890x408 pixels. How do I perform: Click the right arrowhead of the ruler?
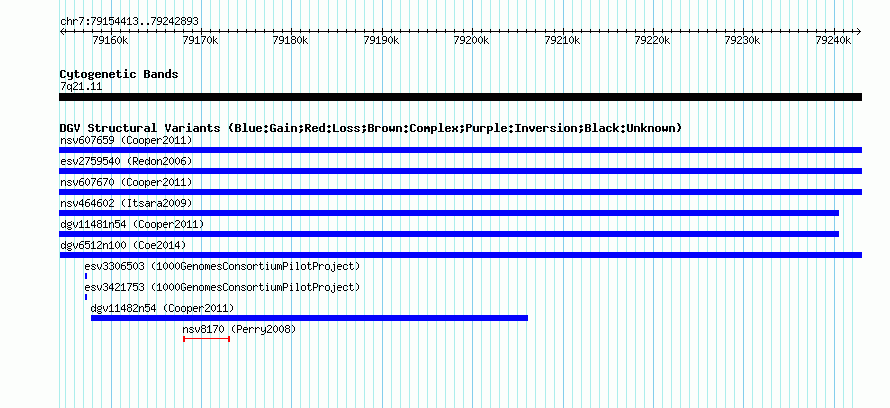pyautogui.click(x=859, y=31)
